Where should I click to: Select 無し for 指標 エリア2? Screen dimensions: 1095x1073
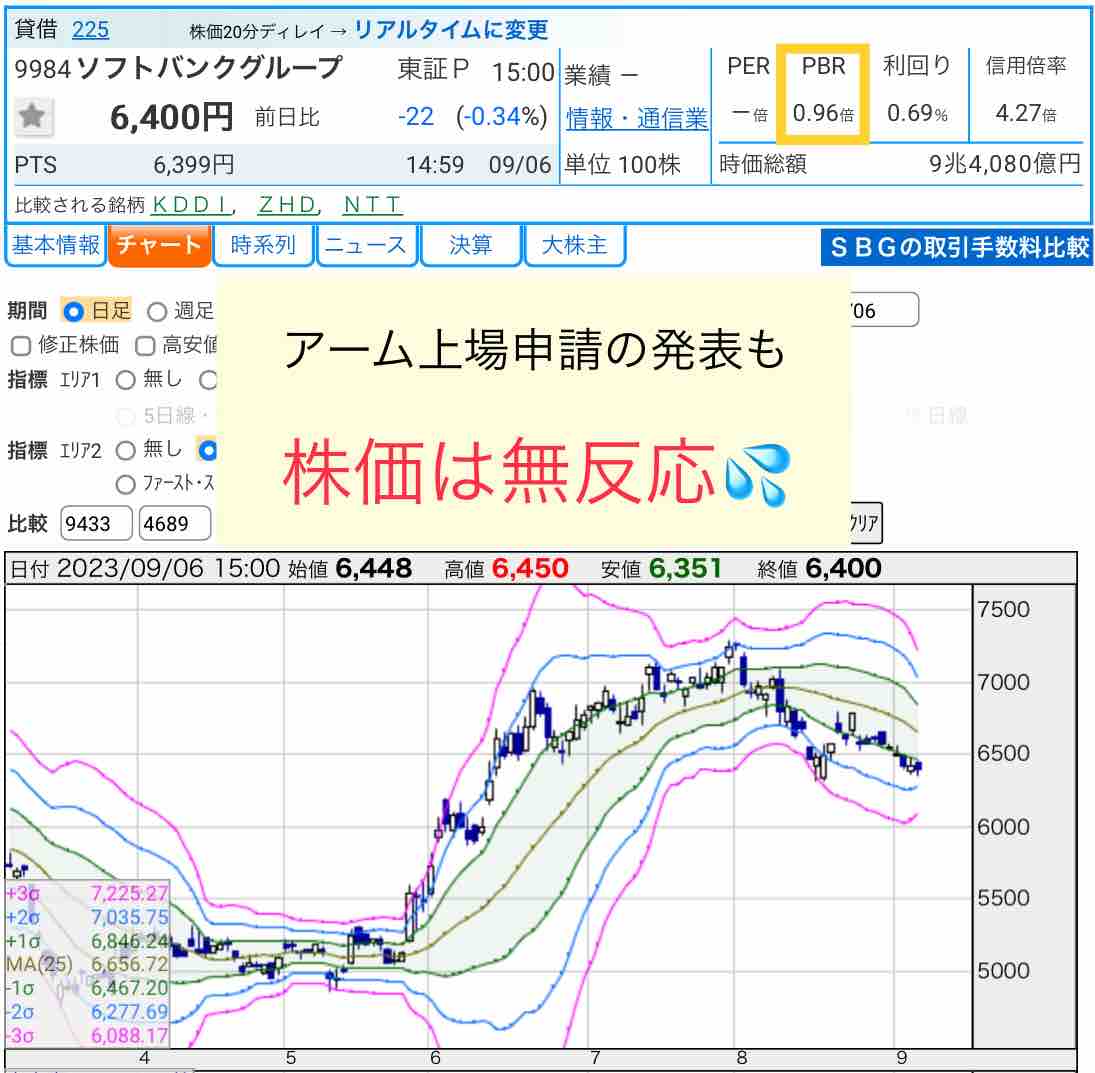(126, 451)
